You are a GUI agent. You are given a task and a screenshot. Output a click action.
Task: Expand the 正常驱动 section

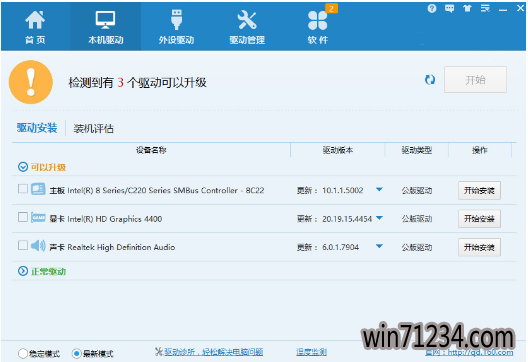(x=23, y=271)
